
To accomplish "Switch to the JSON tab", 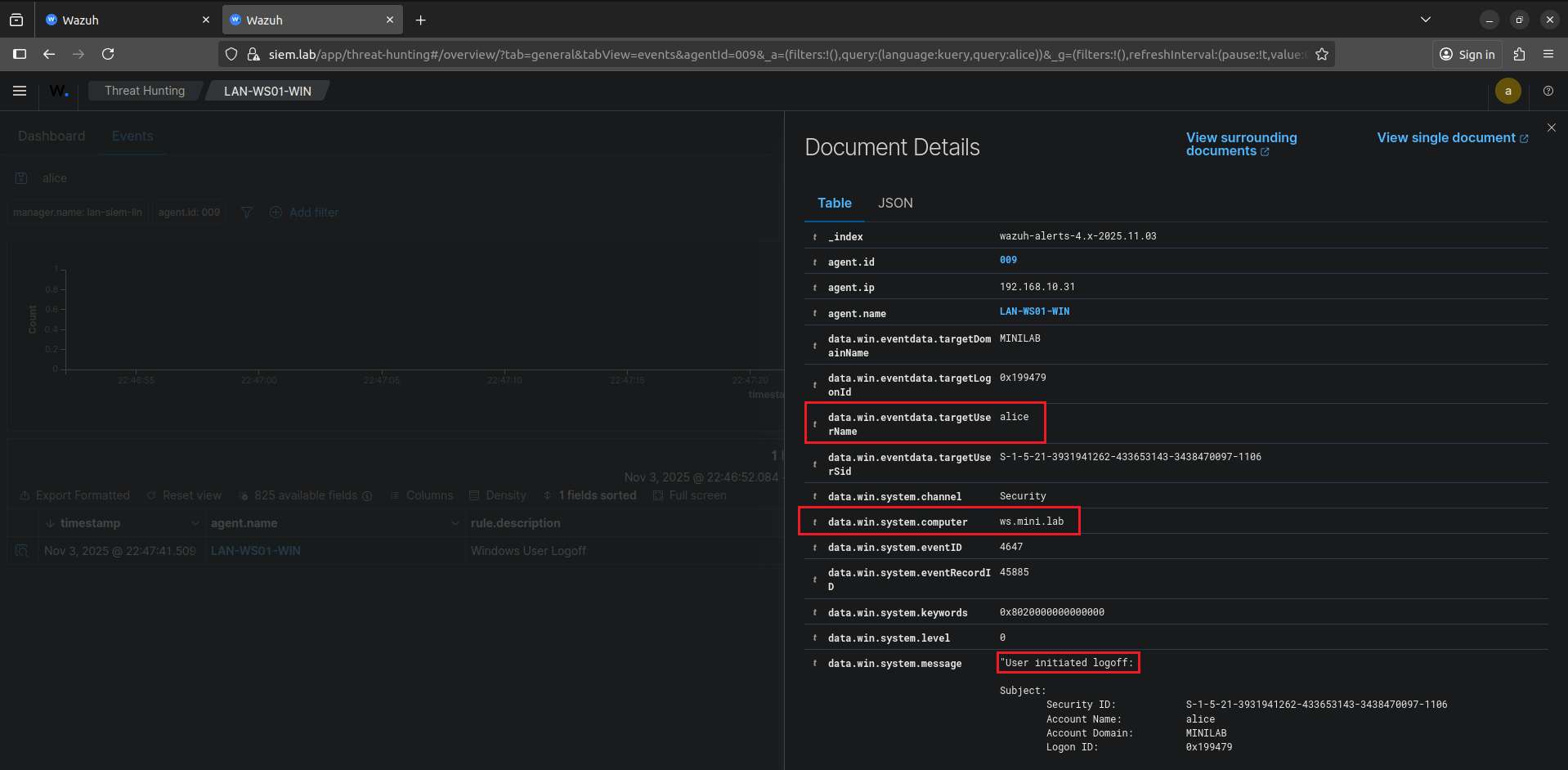I will coord(895,203).
